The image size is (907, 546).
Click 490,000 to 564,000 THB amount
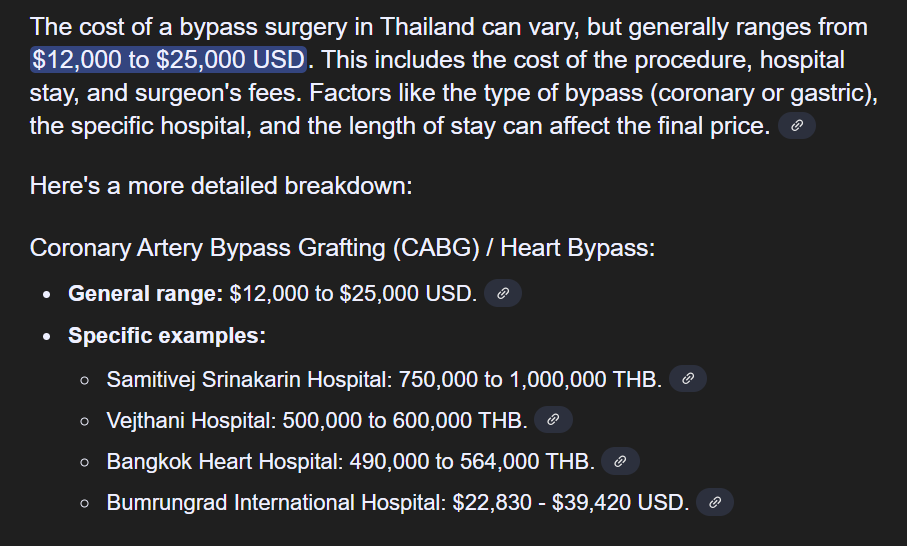pyautogui.click(x=472, y=462)
